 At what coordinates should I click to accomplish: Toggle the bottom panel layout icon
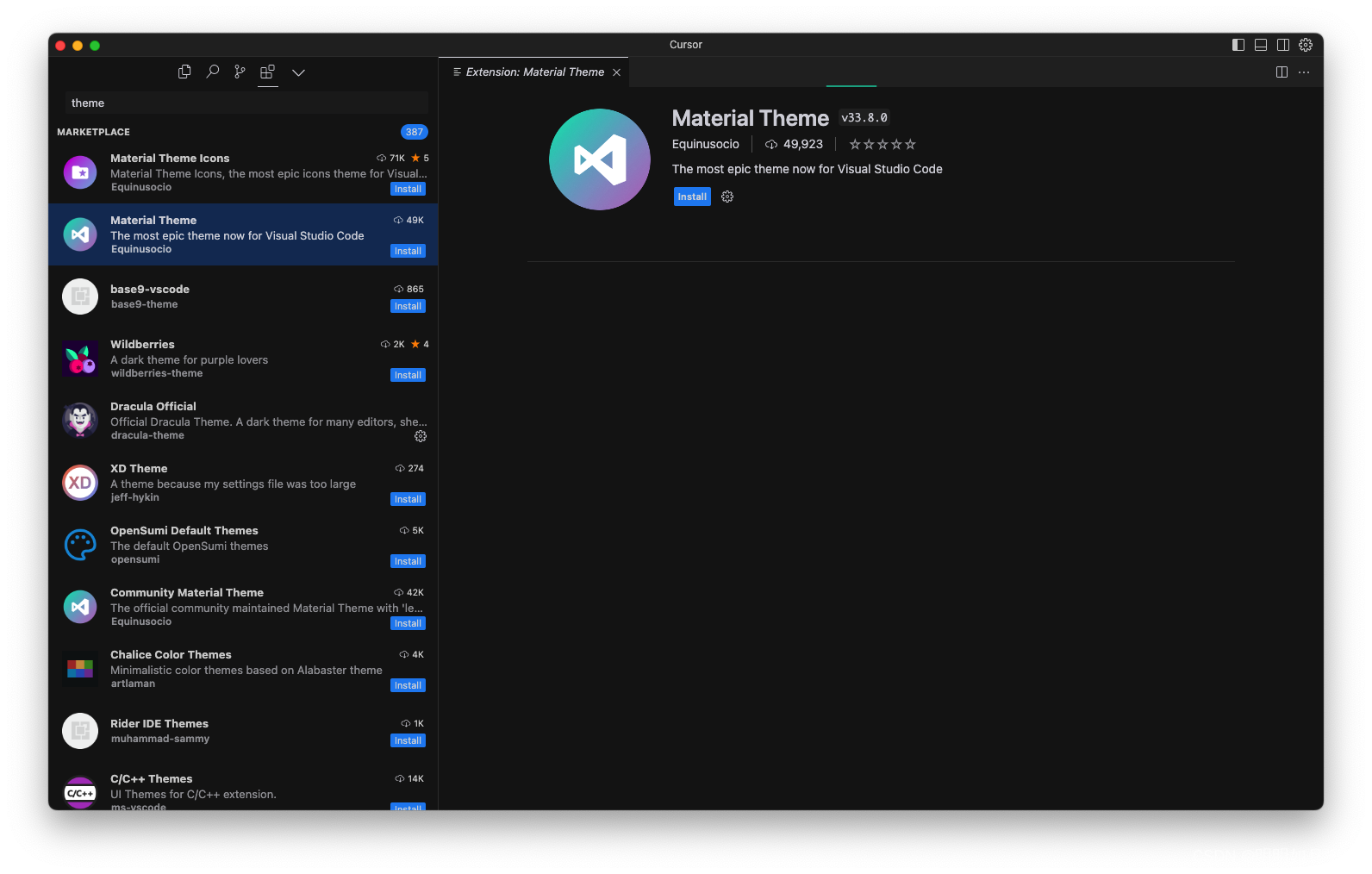click(1261, 45)
